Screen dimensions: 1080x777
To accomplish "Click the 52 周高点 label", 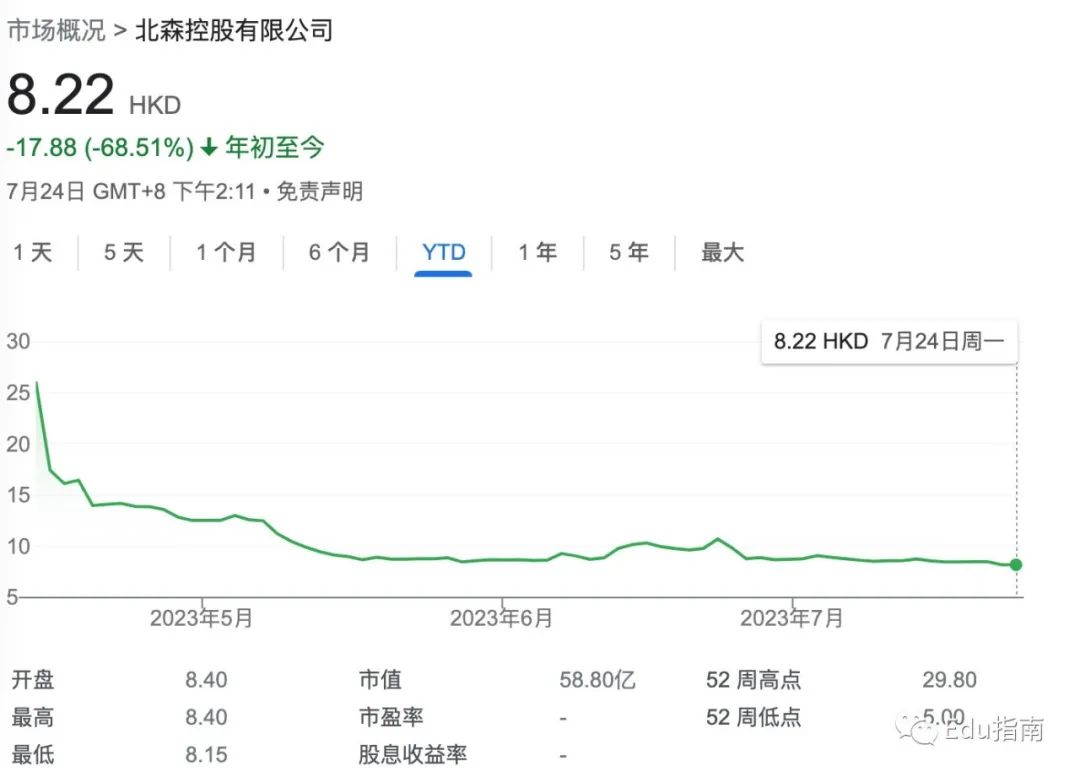I will point(754,680).
